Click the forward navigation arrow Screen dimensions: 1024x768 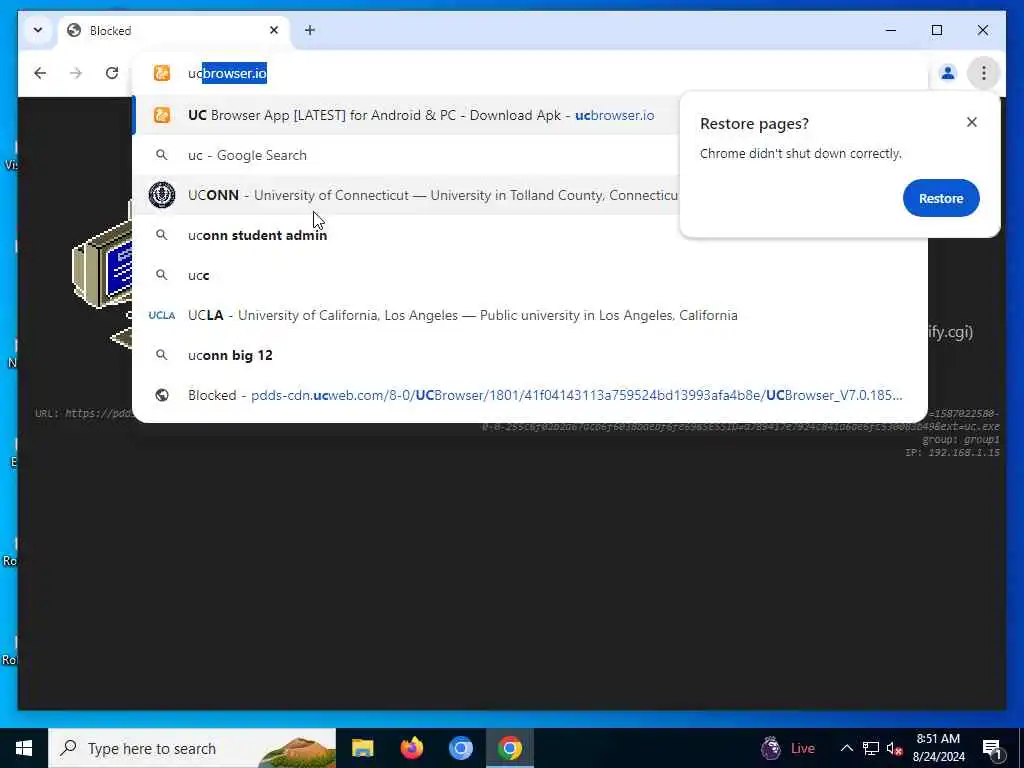click(x=76, y=73)
